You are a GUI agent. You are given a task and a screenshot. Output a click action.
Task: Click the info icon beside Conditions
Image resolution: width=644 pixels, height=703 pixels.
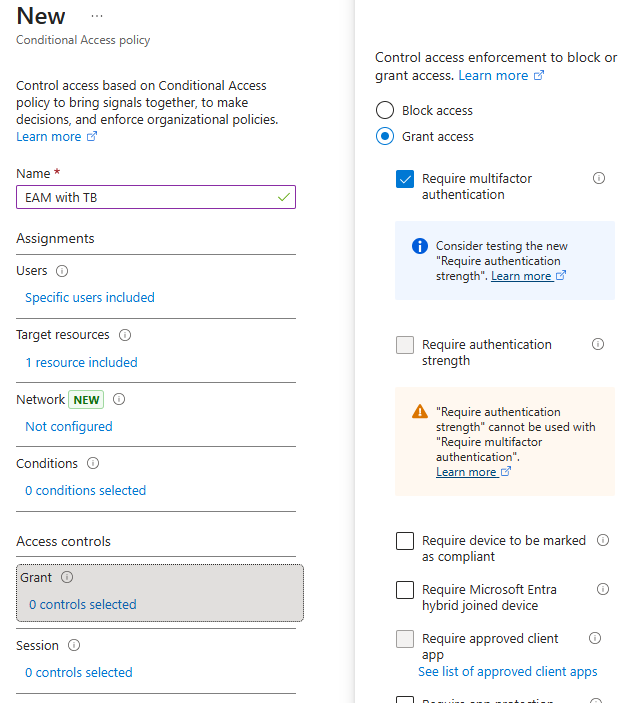coord(93,463)
